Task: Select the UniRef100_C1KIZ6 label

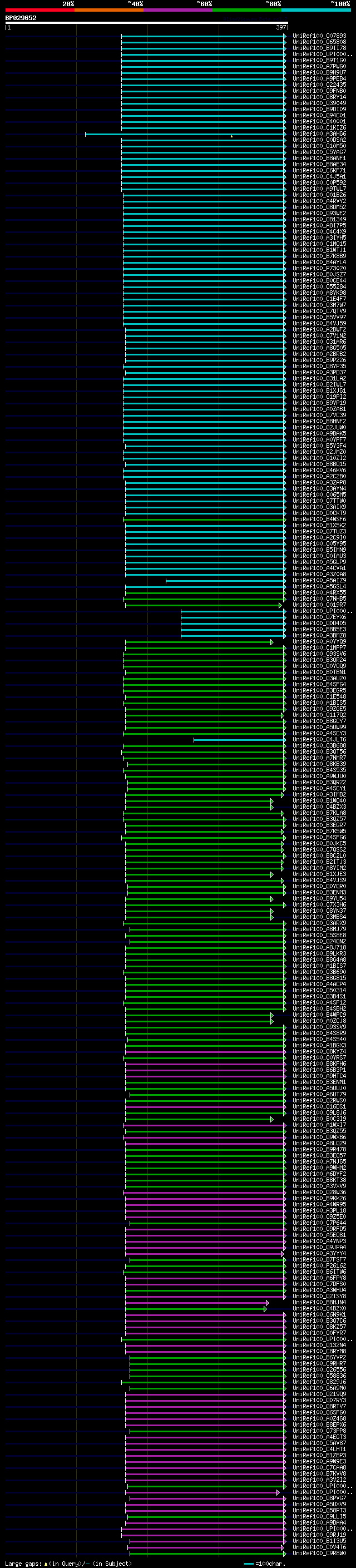Action: [319, 128]
